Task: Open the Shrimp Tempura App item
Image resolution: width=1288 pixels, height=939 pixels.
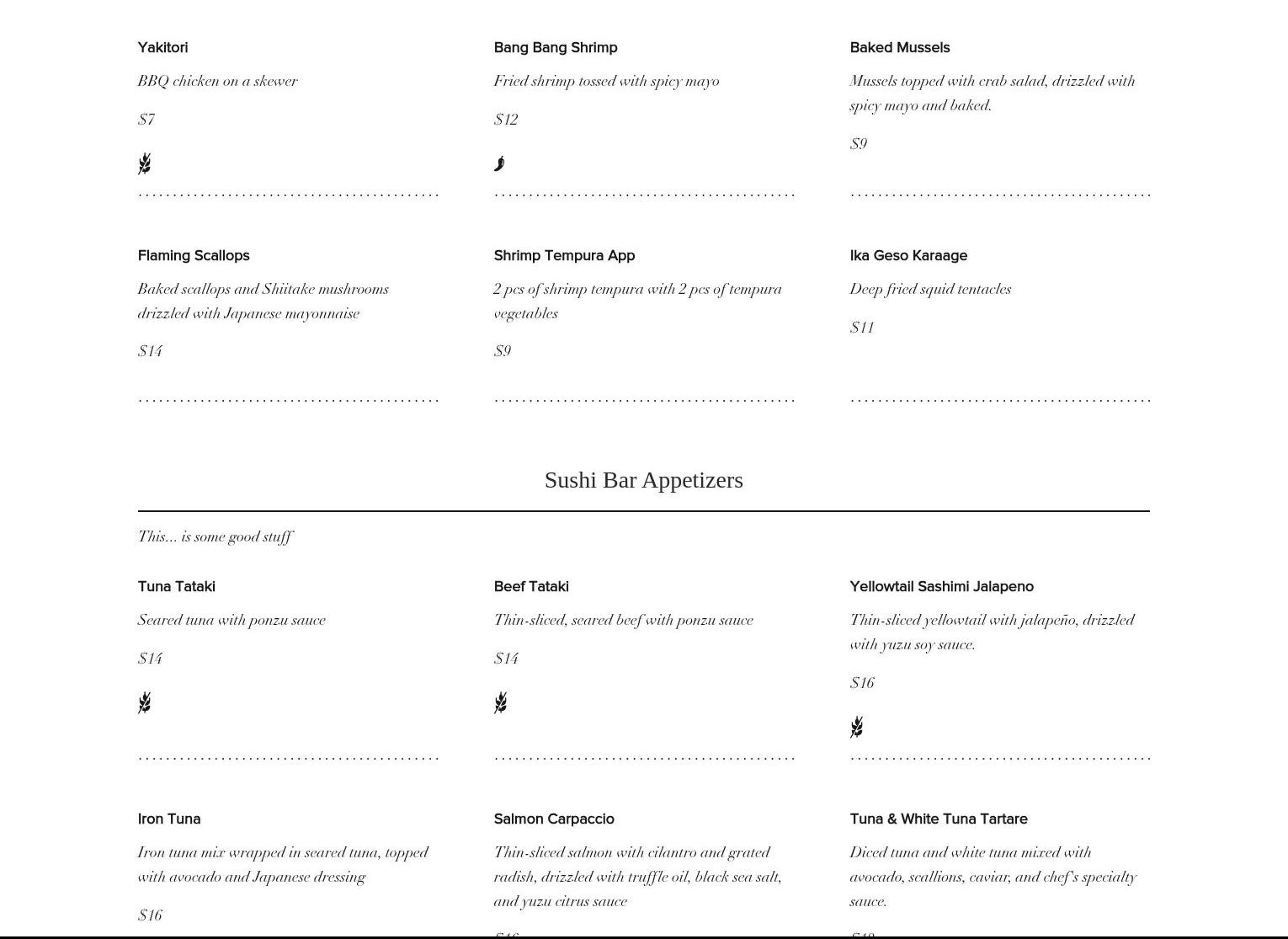Action: click(x=564, y=256)
